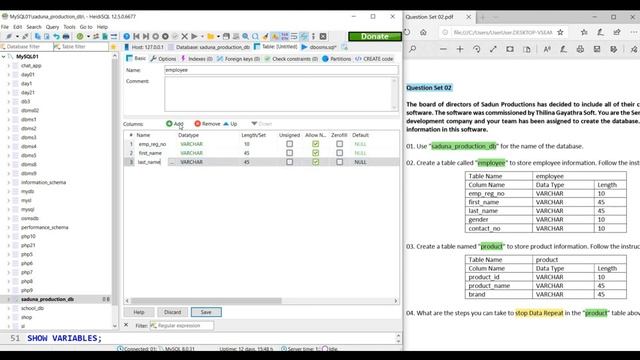Click the table Name input field

pyautogui.click(x=281, y=70)
